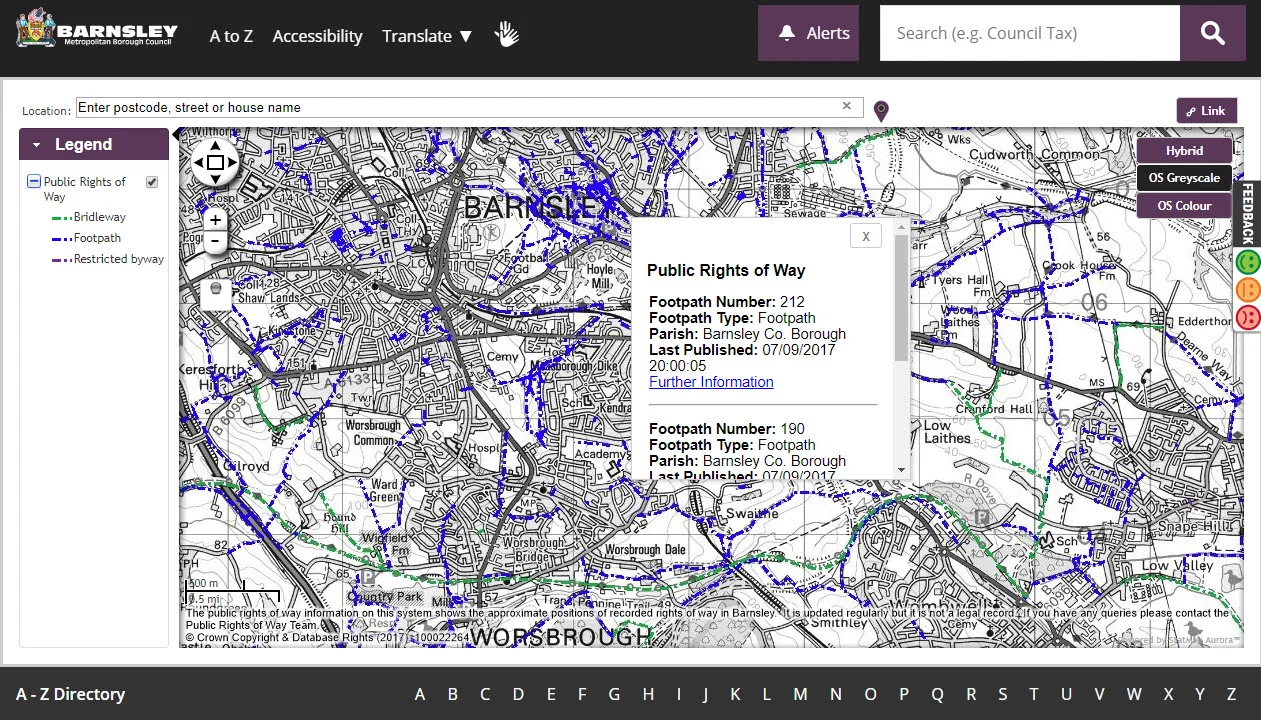Switch to OS Colour basemap
Image resolution: width=1261 pixels, height=720 pixels.
point(1184,205)
